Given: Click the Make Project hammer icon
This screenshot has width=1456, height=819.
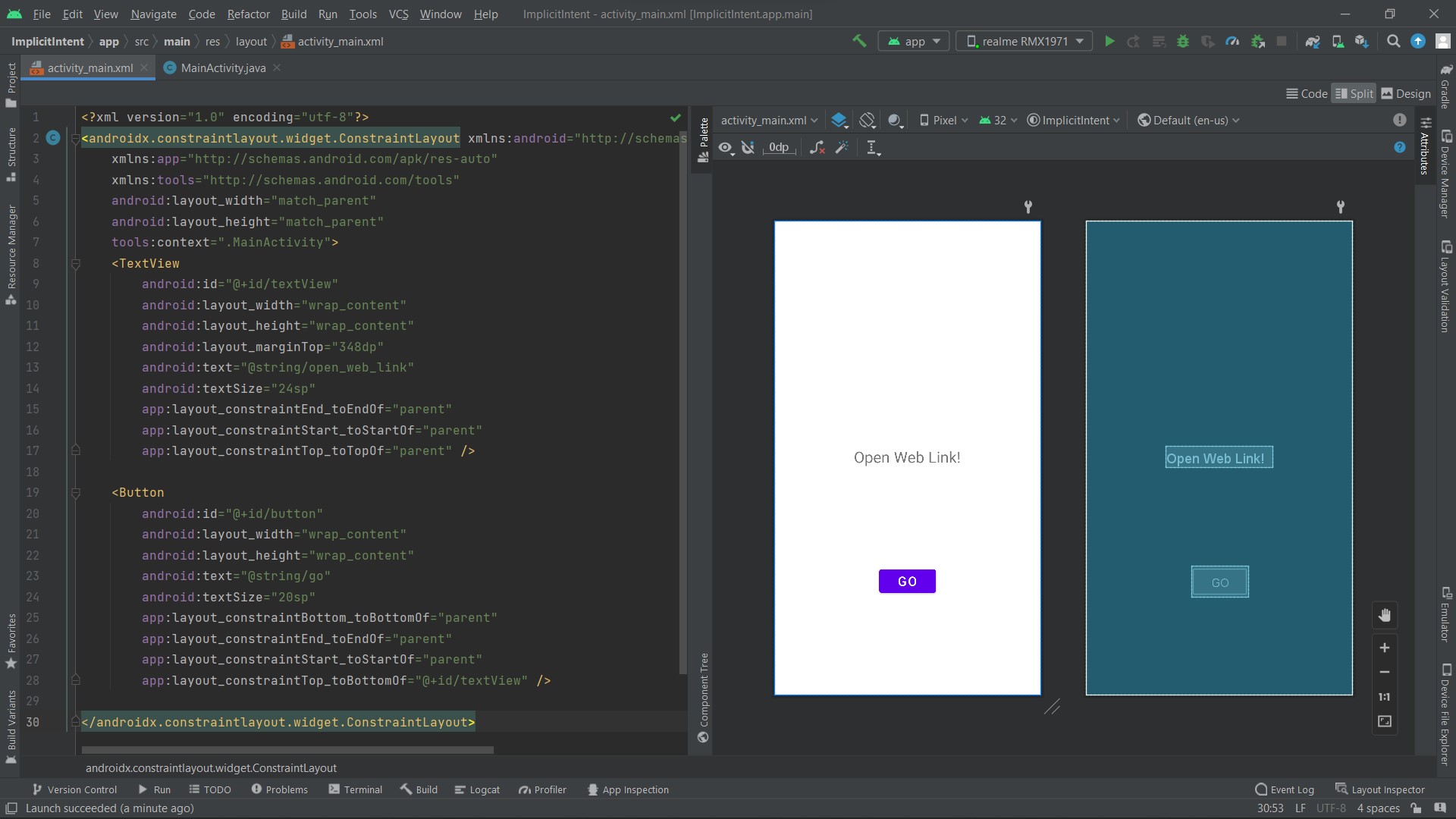Looking at the screenshot, I should 859,42.
